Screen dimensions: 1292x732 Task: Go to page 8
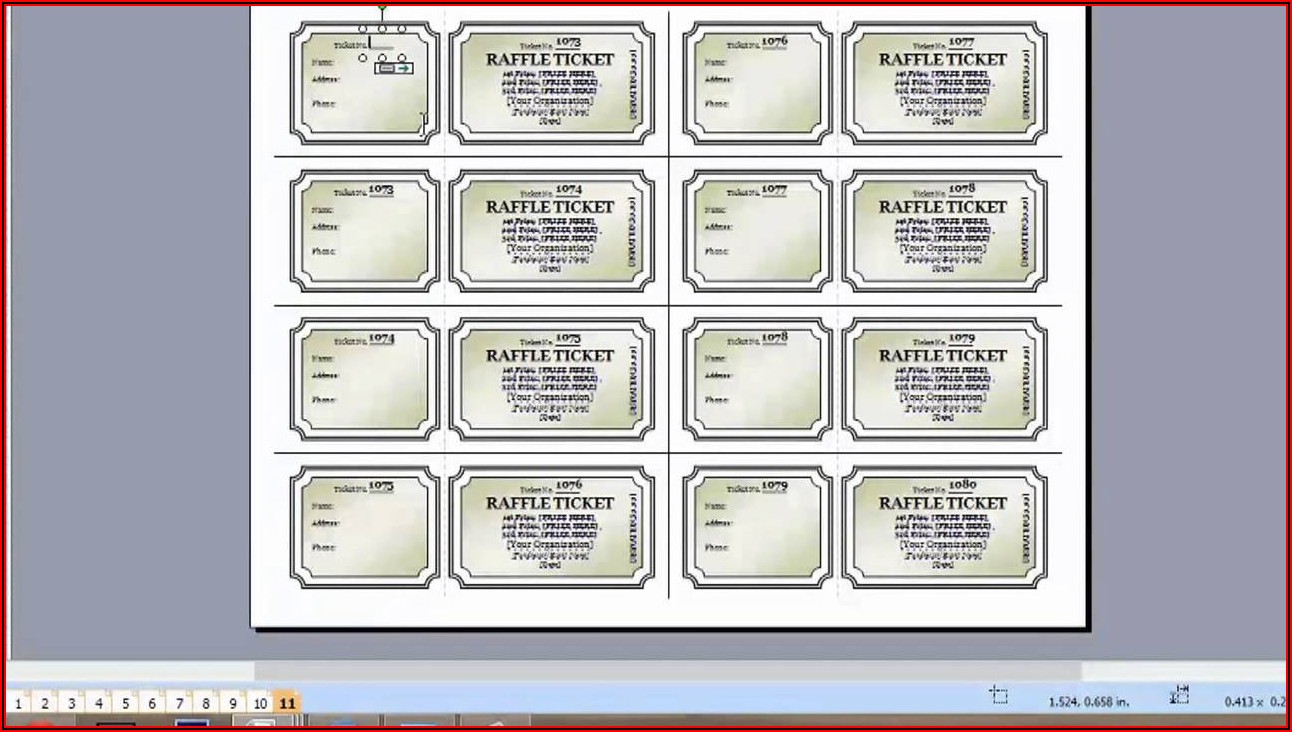(x=206, y=703)
